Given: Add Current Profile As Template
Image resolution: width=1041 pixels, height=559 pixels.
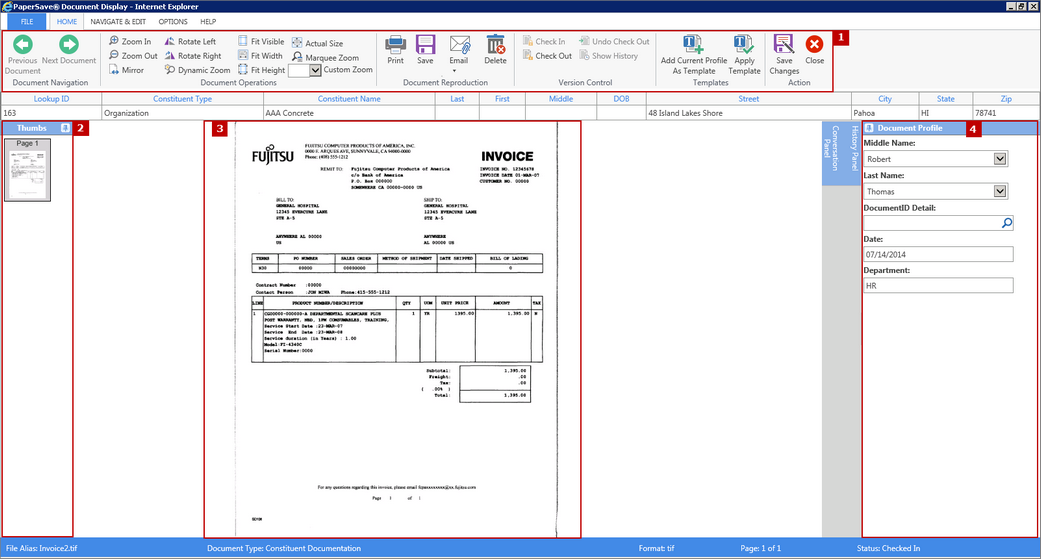Looking at the screenshot, I should tap(694, 54).
